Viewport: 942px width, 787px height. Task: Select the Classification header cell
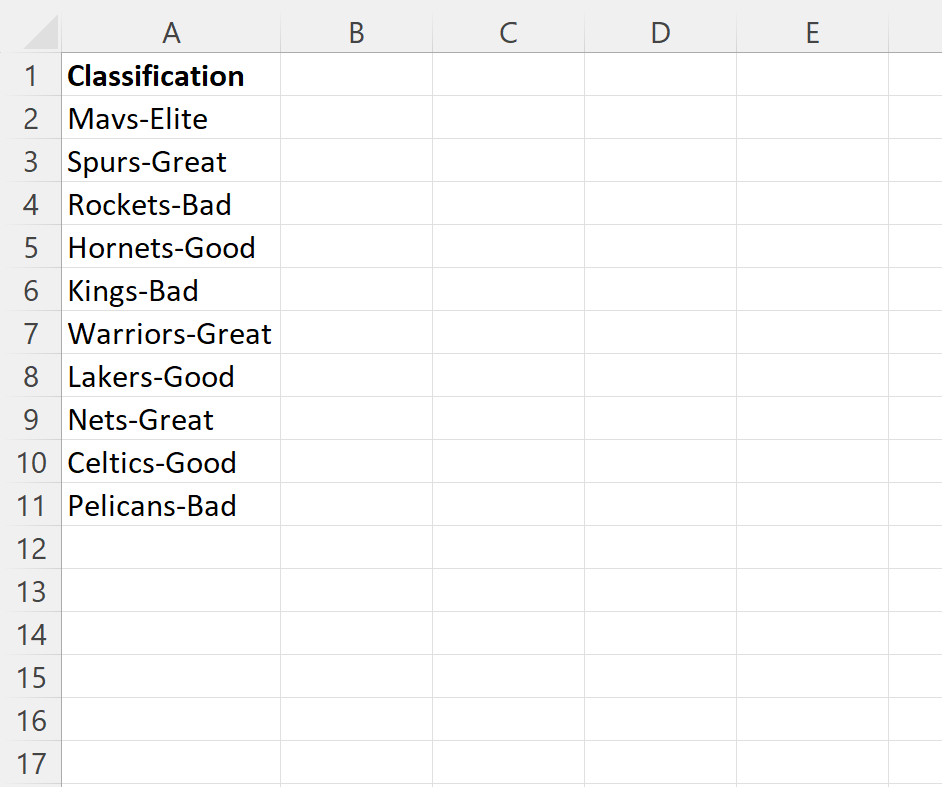tap(171, 76)
